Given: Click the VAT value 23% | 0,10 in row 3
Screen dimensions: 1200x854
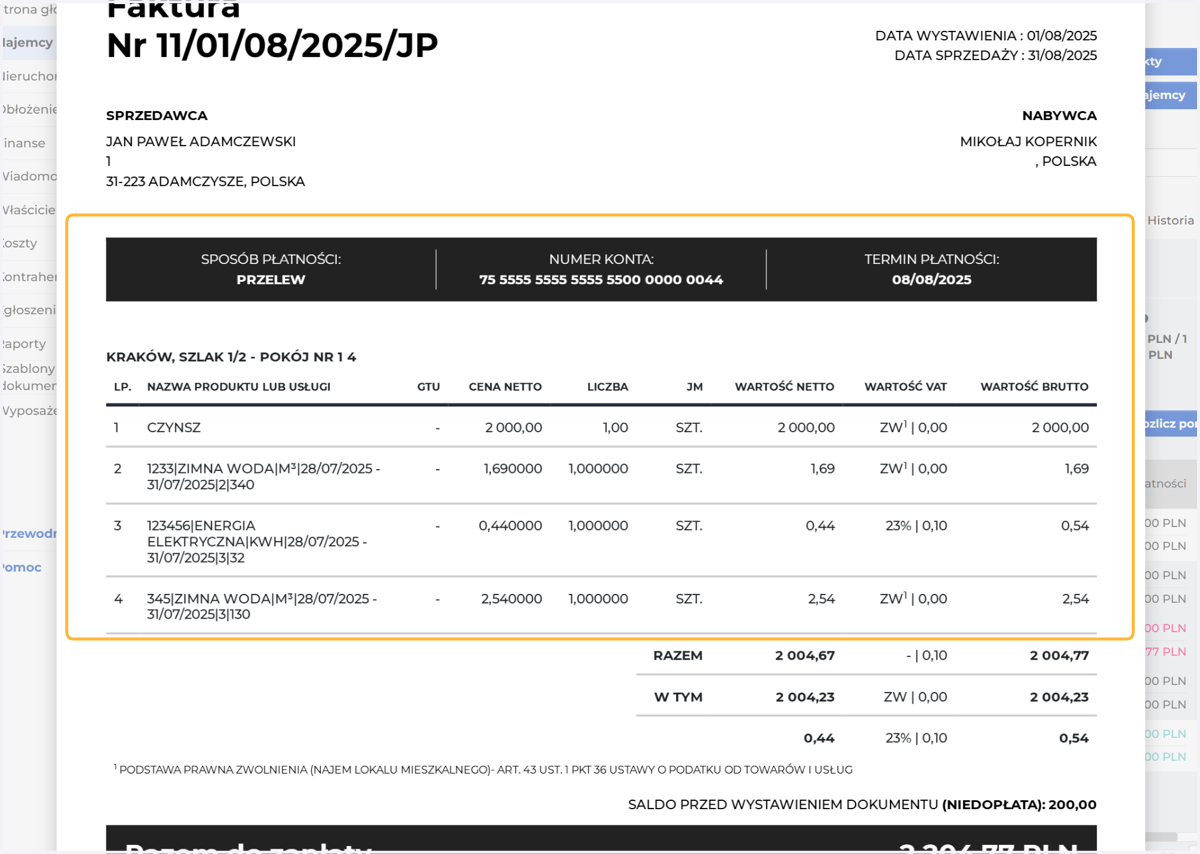Looking at the screenshot, I should click(916, 526).
